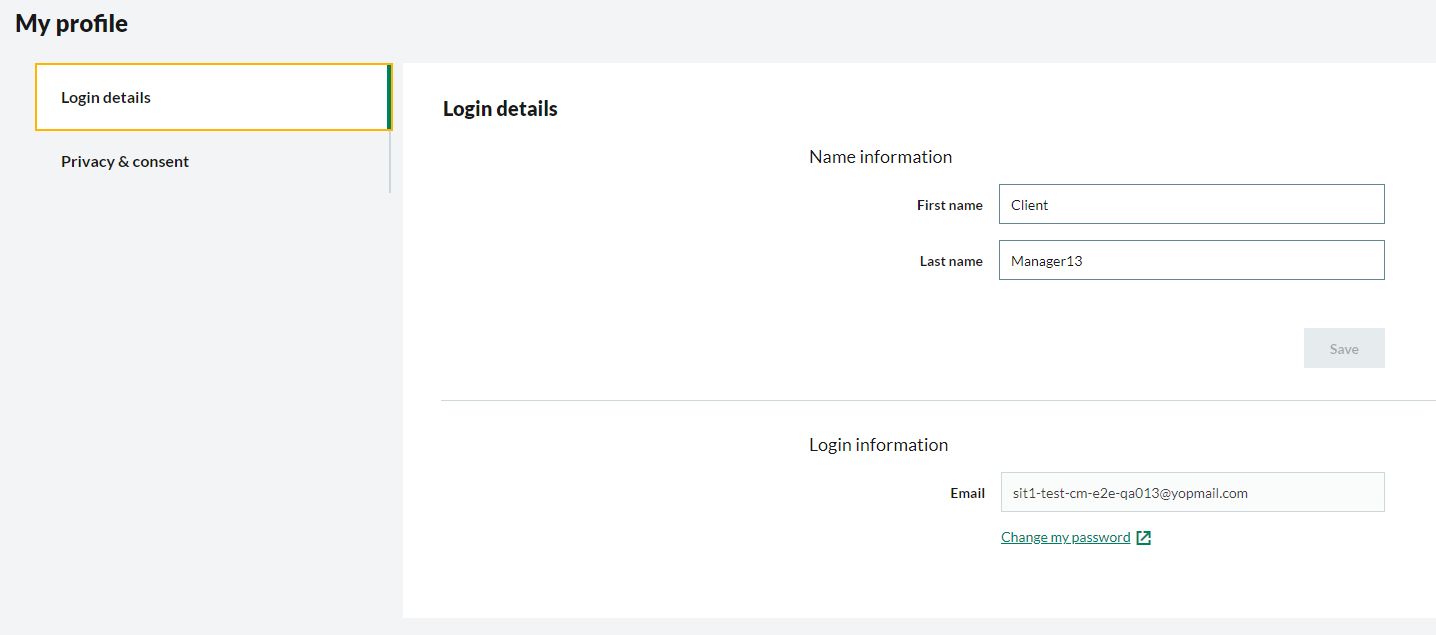Click the First name label
This screenshot has width=1436, height=635.
949,205
